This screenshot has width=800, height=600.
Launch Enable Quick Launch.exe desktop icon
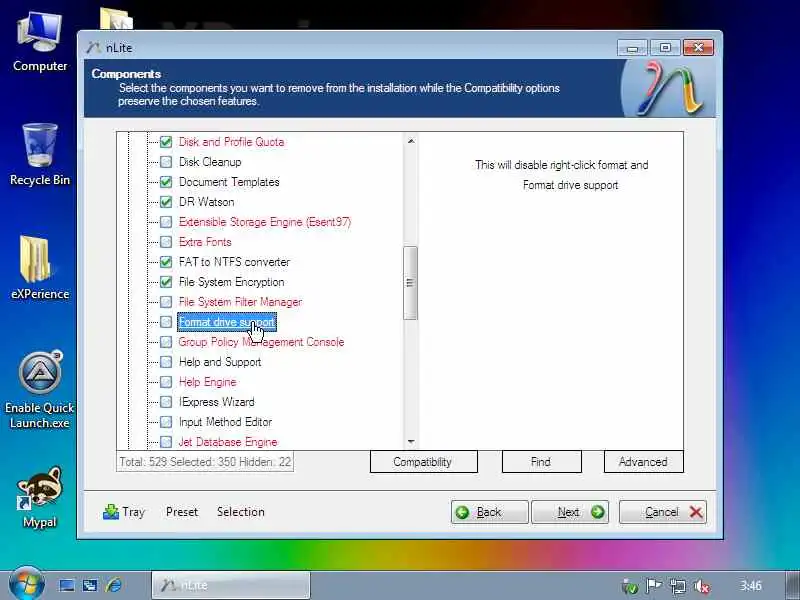click(40, 390)
